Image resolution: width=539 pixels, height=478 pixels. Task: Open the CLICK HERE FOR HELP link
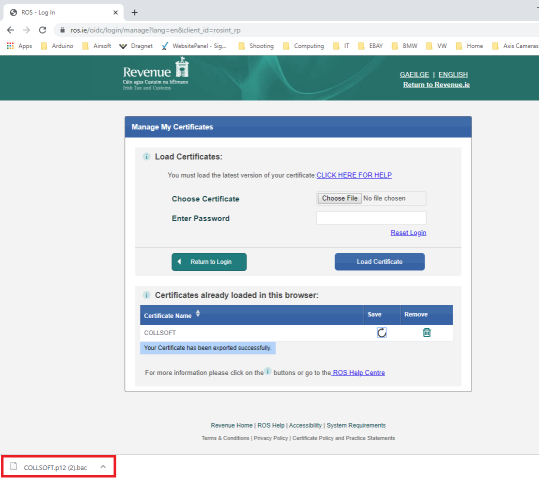354,175
